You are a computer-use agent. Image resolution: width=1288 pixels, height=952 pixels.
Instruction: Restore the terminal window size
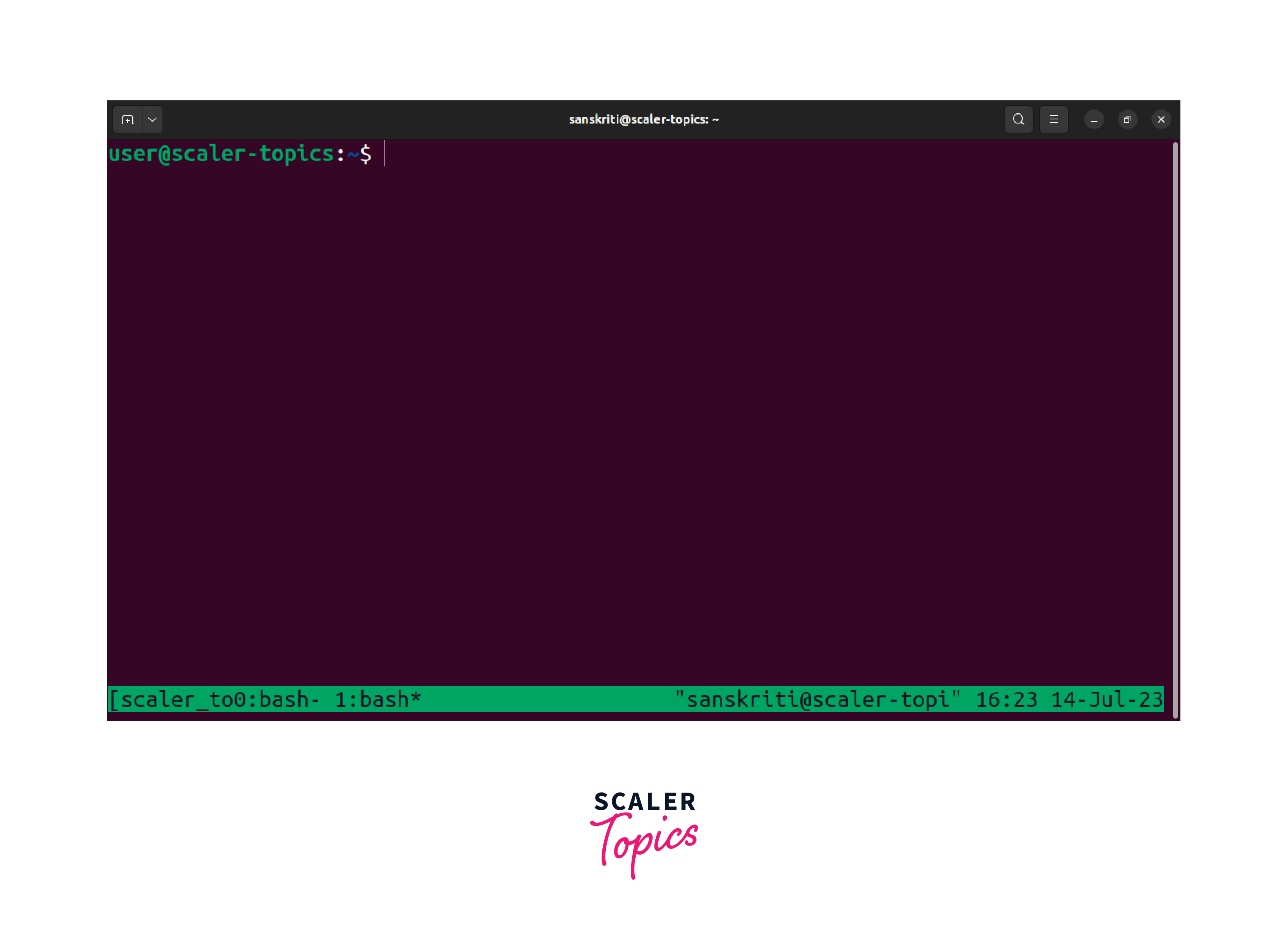(x=1127, y=120)
